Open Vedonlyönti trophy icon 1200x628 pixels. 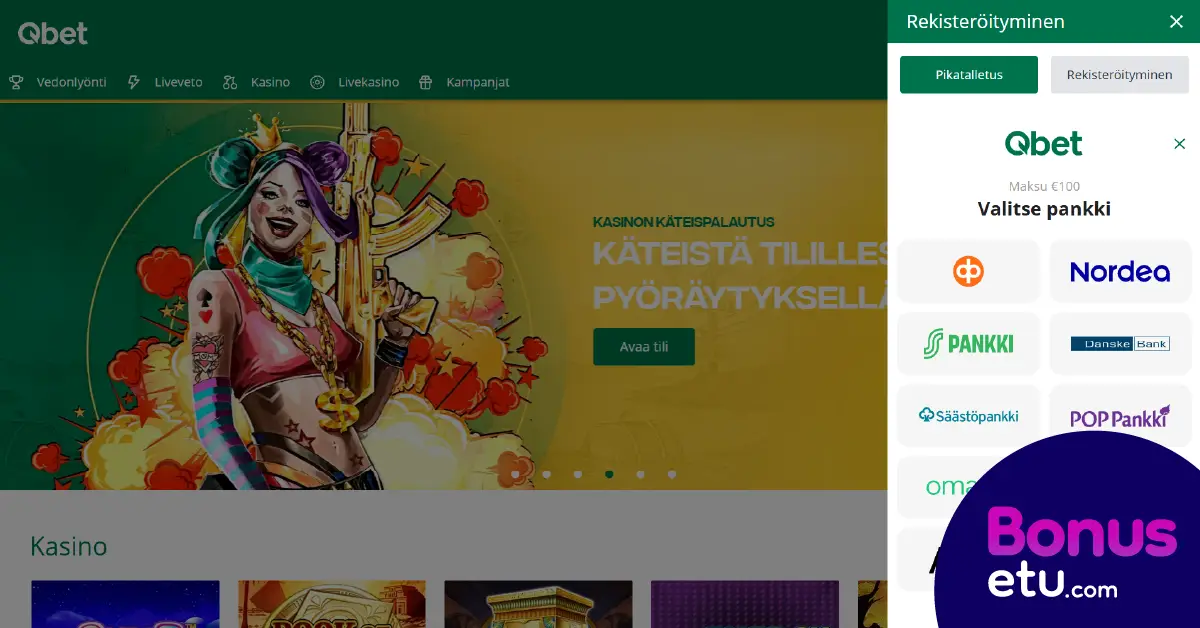tap(16, 82)
